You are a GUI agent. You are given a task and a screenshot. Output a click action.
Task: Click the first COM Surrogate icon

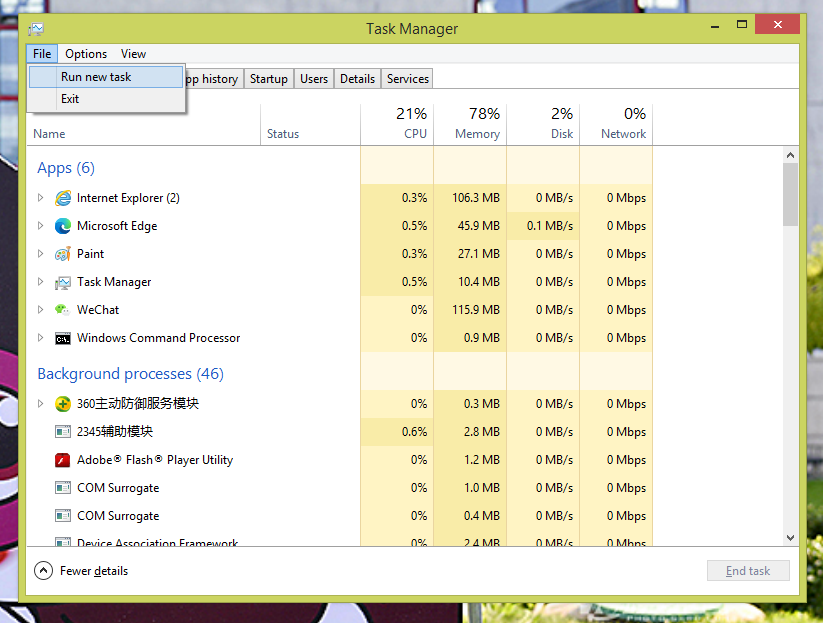pyautogui.click(x=63, y=488)
